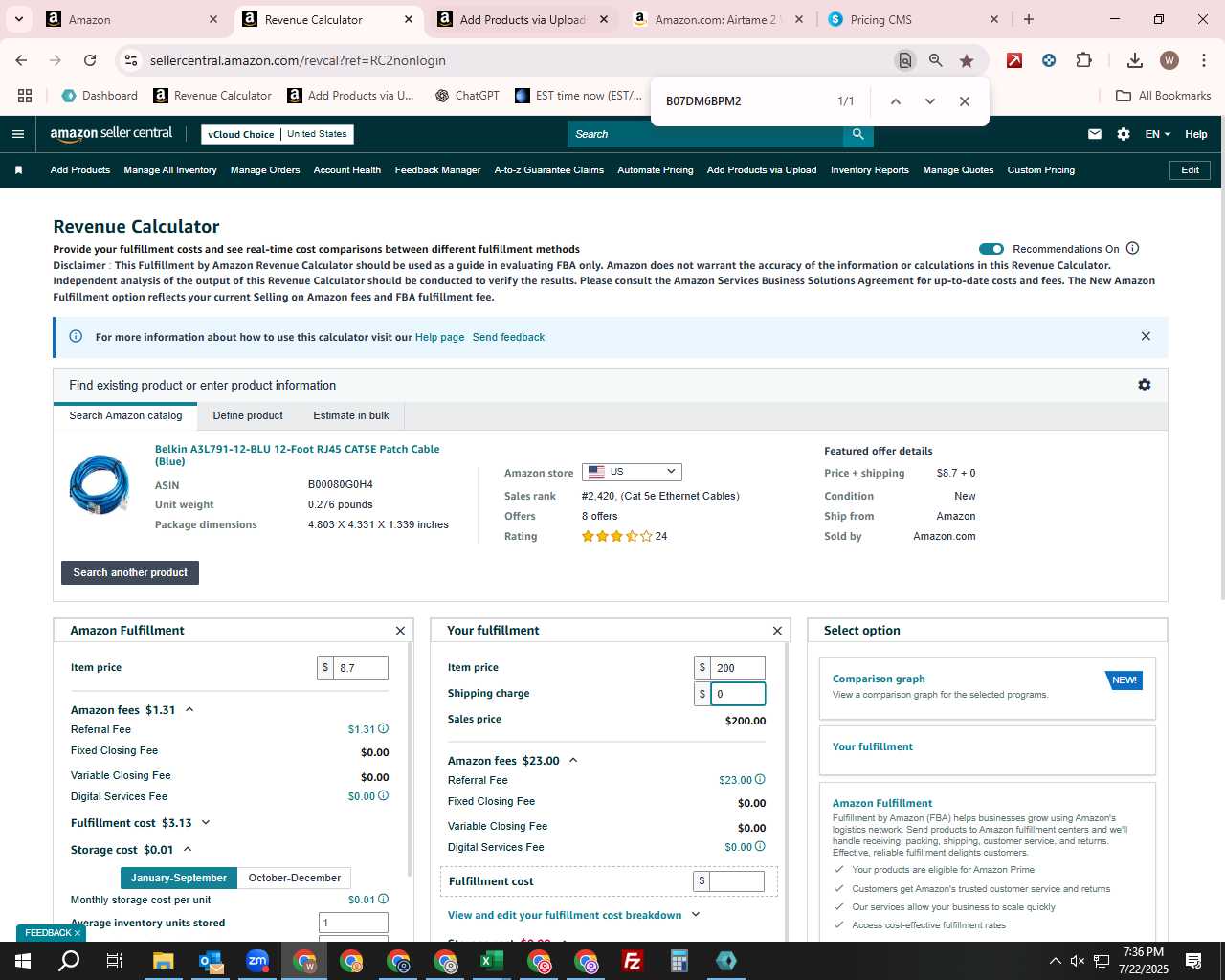Collapse Amazon fees $23.00 section

coord(573,760)
